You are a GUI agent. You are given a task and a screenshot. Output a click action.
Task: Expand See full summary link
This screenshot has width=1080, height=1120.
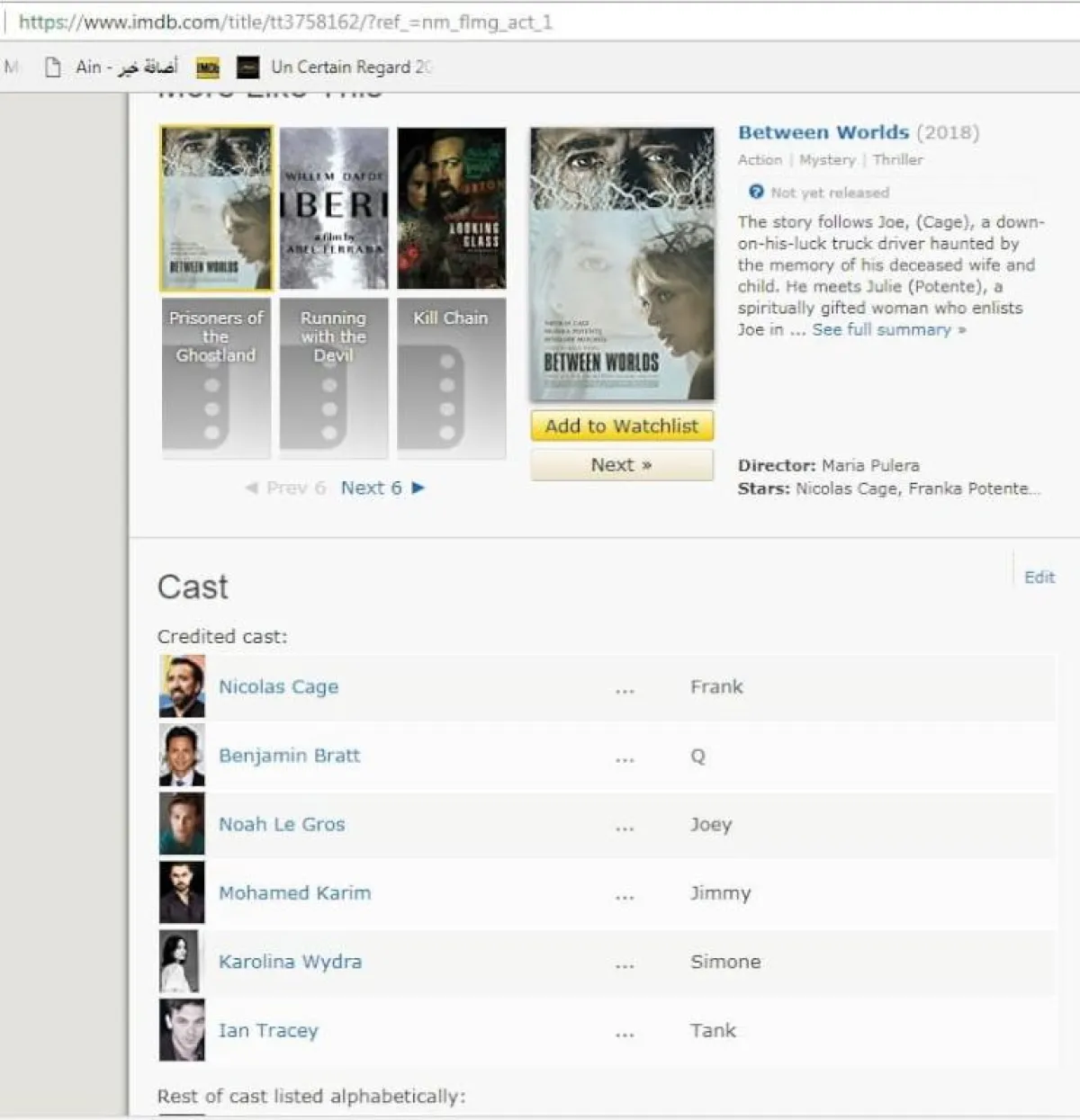[x=888, y=329]
